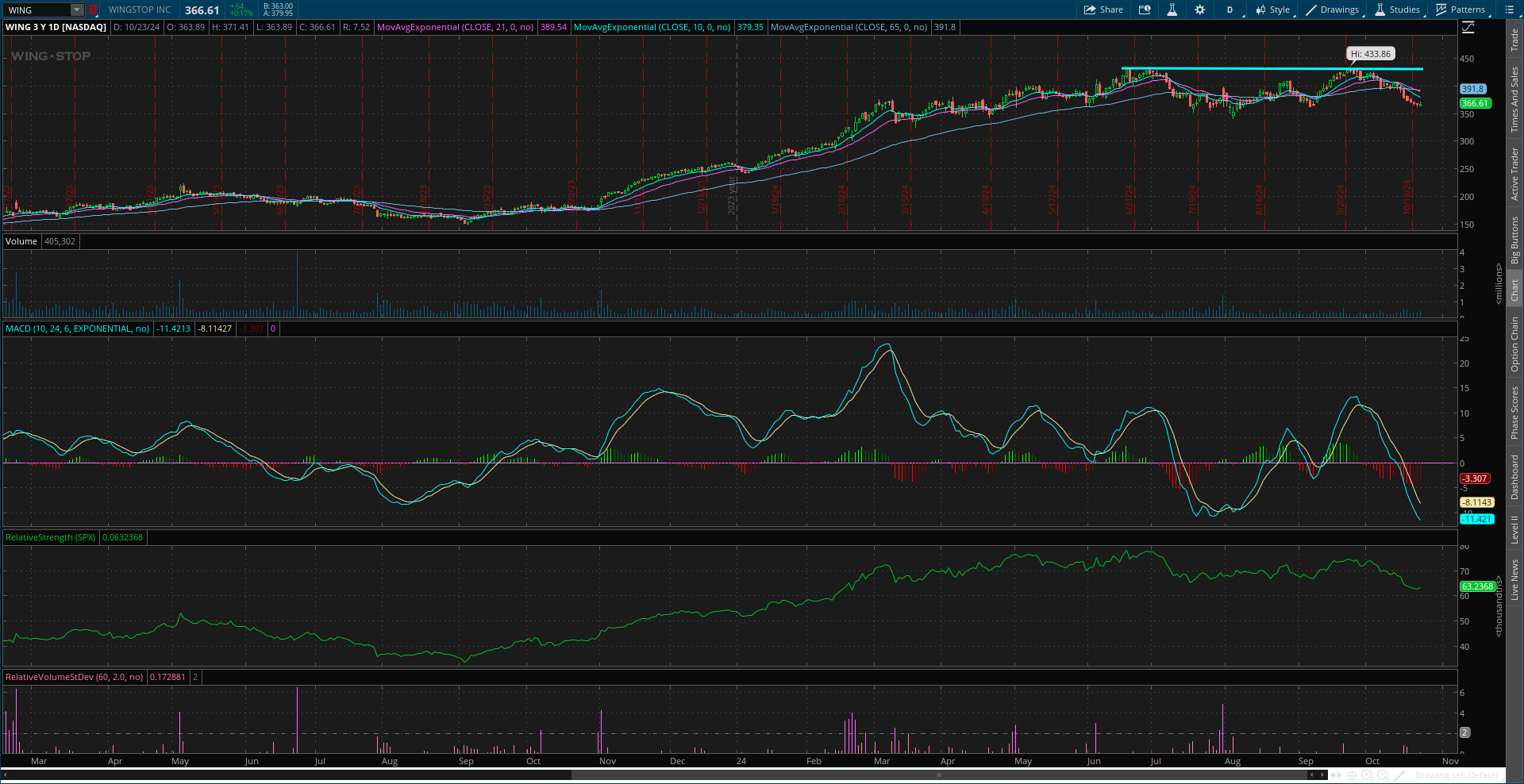
Task: Click the zoom out magnifier
Action: click(x=1383, y=775)
